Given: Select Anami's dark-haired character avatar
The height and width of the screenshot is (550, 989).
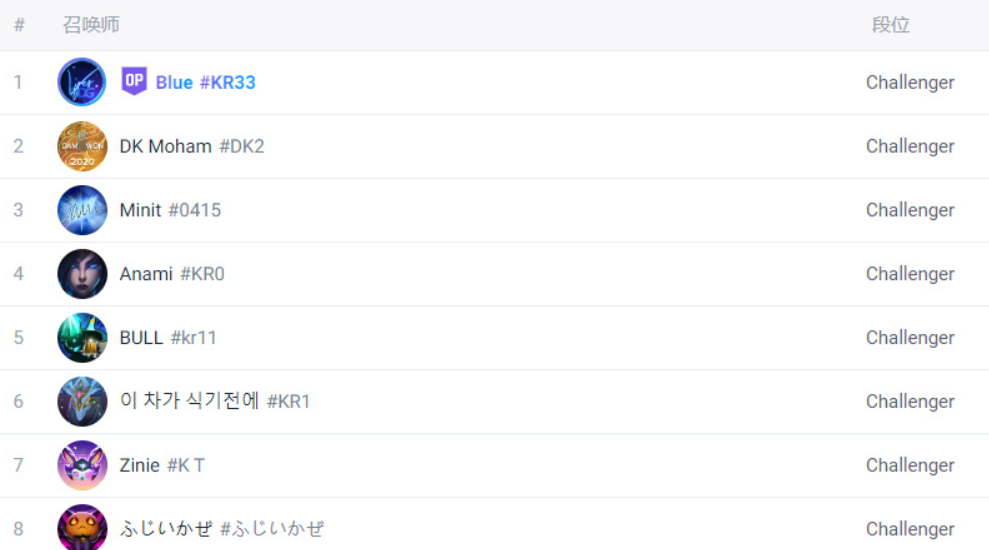Looking at the screenshot, I should click(x=82, y=273).
